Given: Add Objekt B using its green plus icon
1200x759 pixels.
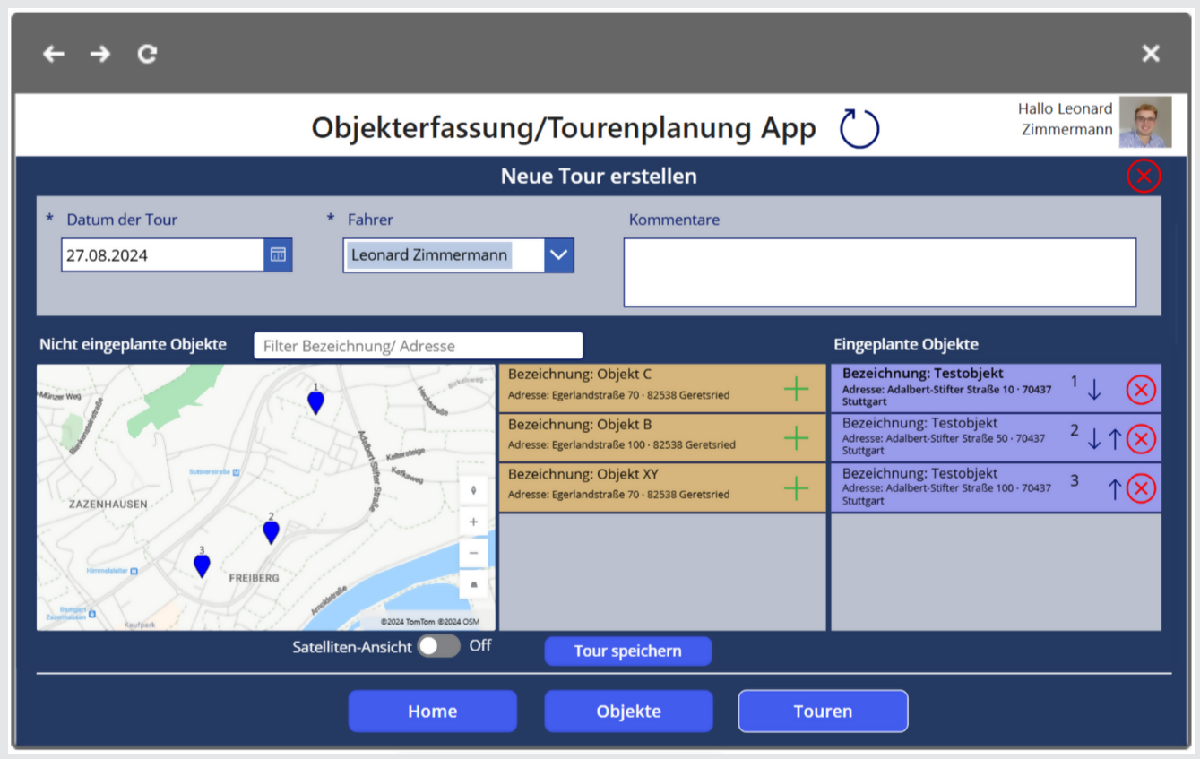Looking at the screenshot, I should tap(797, 437).
